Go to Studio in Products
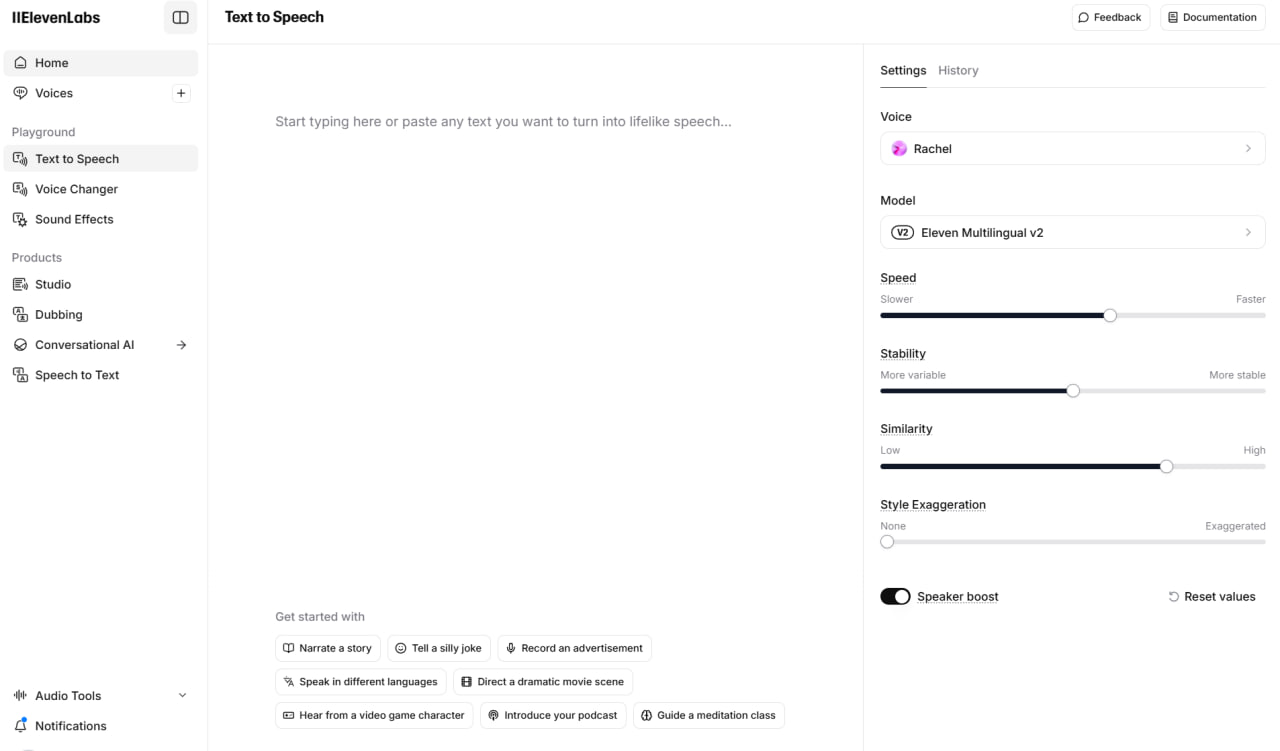1280x751 pixels. tap(53, 284)
